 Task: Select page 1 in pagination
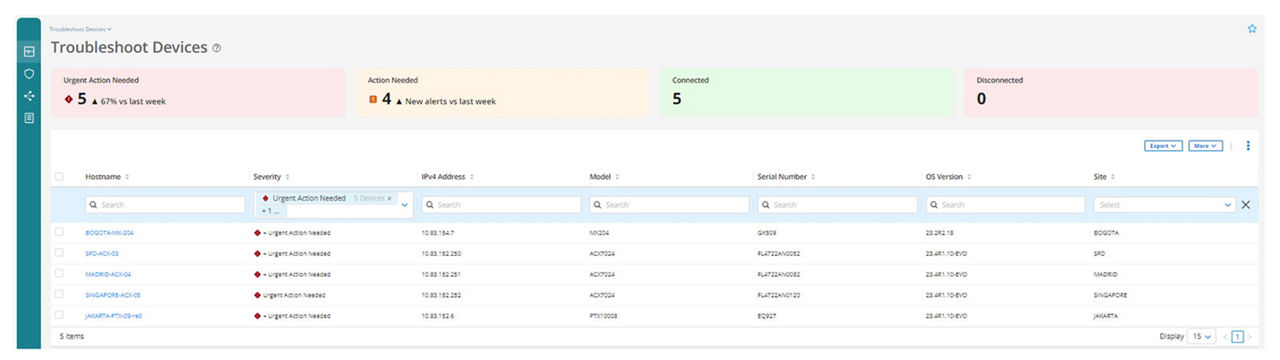pos(1237,337)
